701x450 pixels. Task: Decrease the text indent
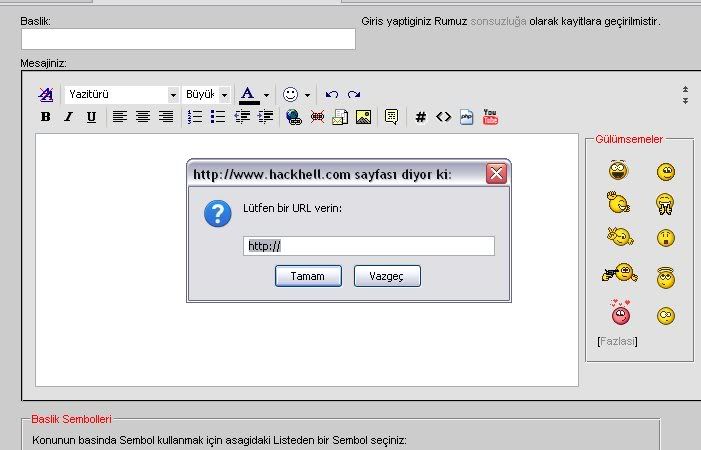(x=242, y=117)
